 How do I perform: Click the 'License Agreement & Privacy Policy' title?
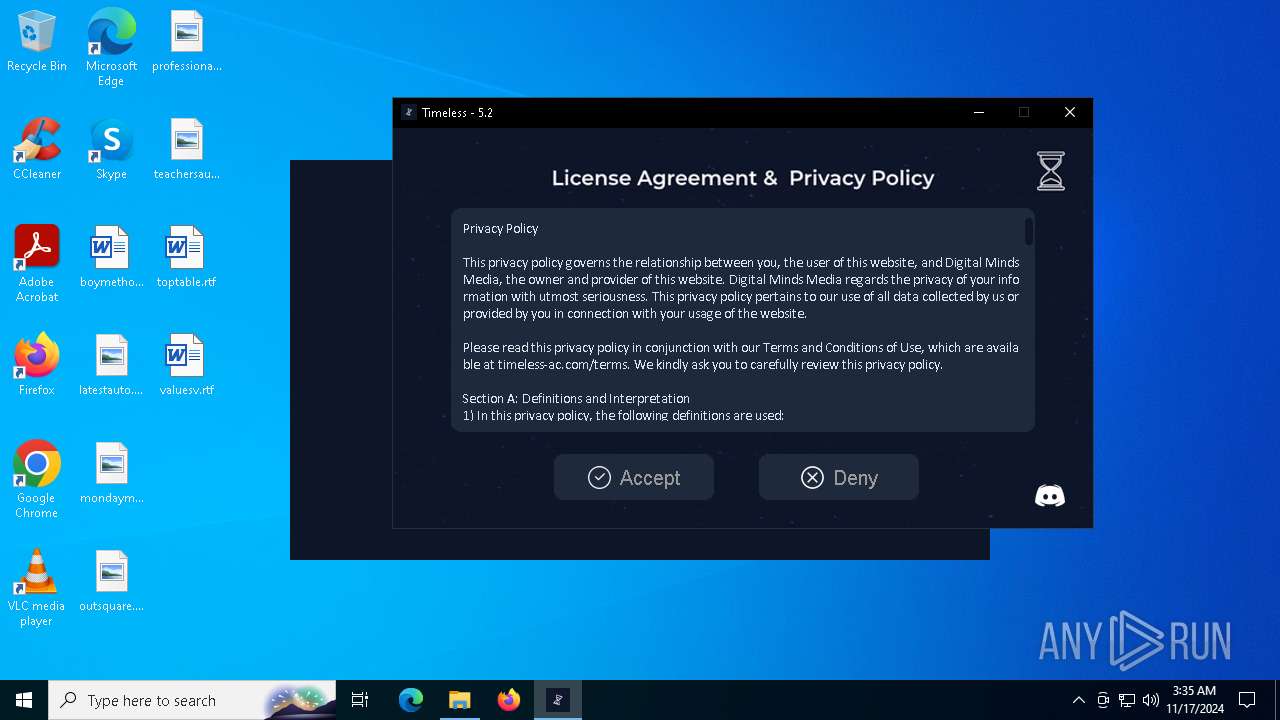[743, 178]
